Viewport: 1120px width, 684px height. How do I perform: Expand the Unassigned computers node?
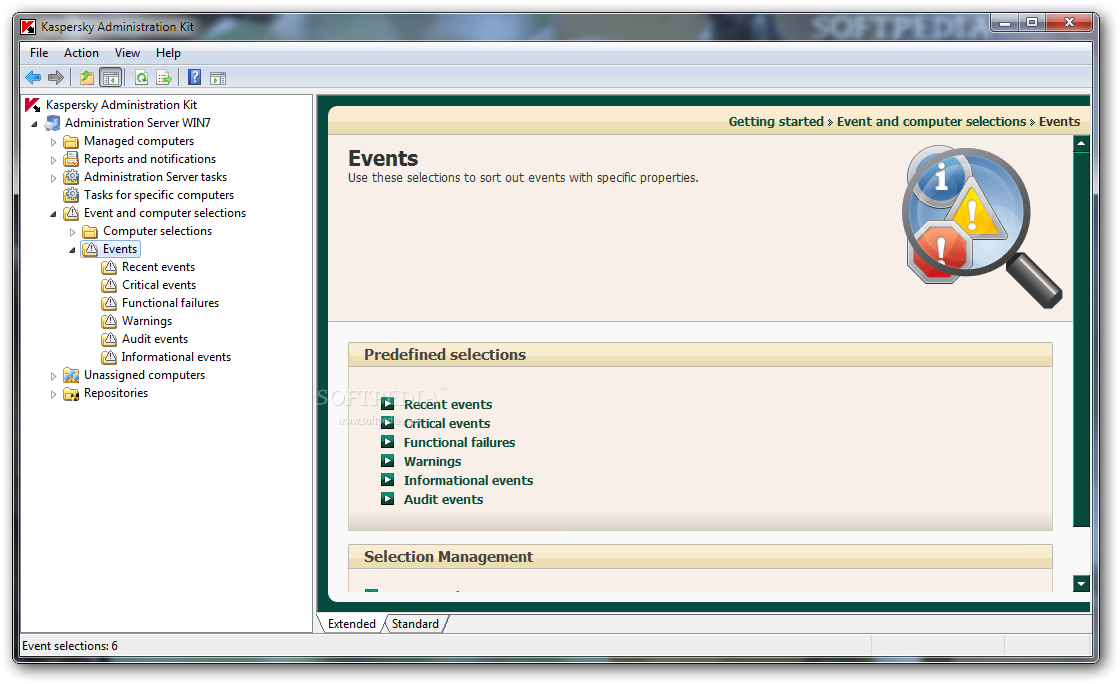coord(53,376)
